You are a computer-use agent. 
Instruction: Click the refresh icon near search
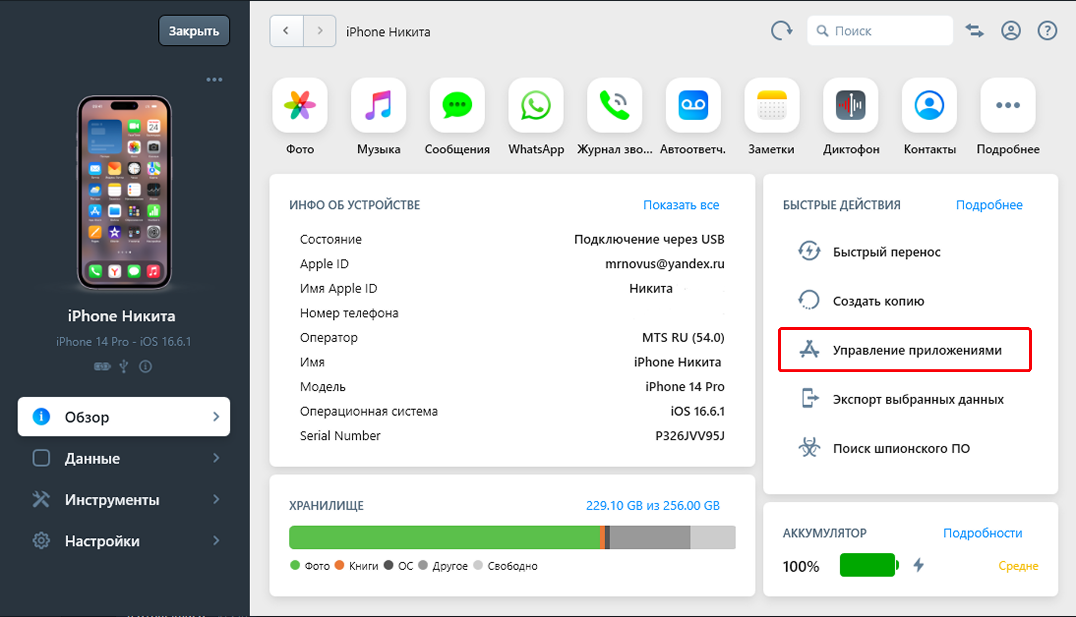point(781,31)
